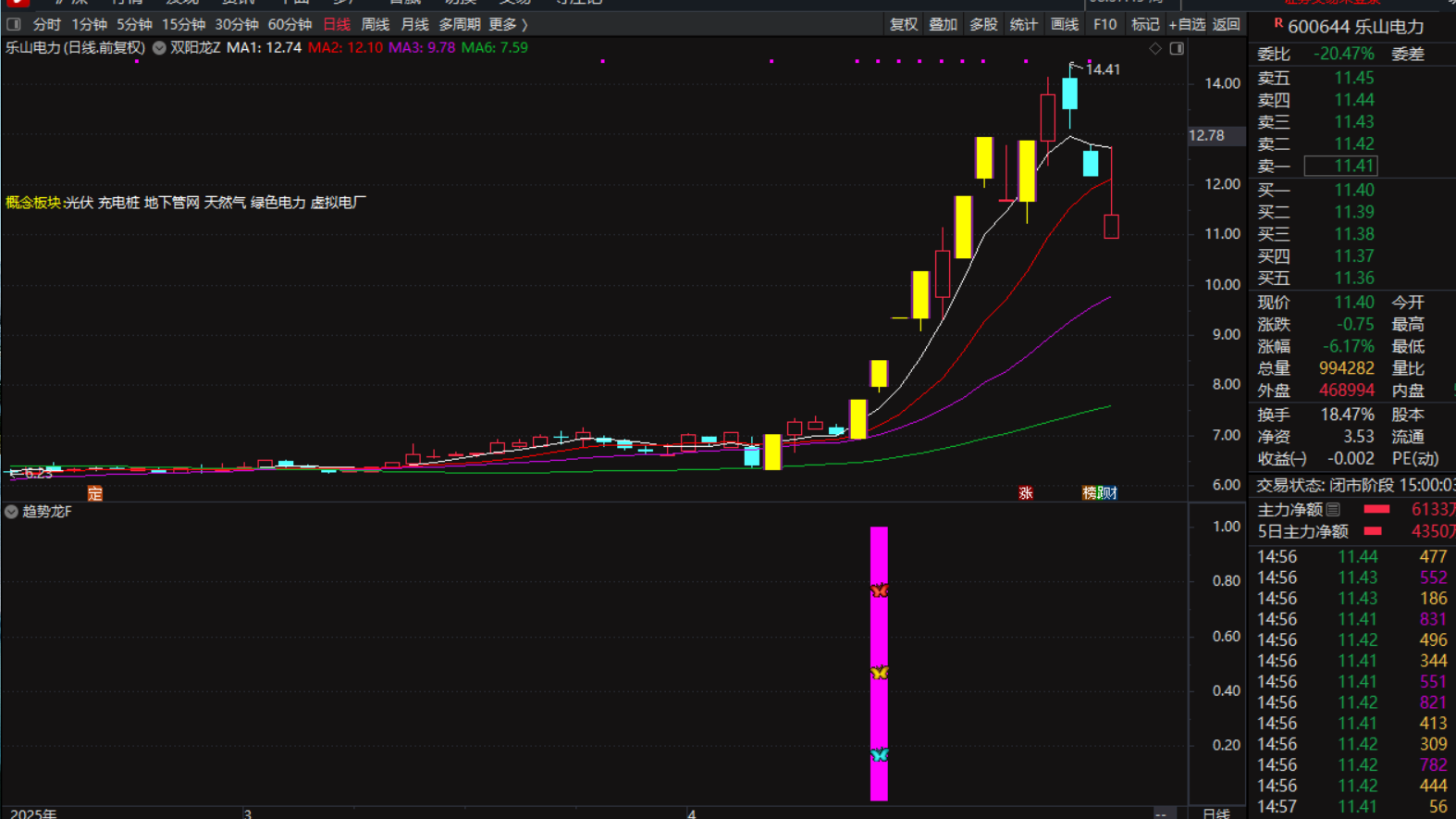Add stock via +自选 button
Viewport: 1456px width, 819px height.
tap(1186, 24)
